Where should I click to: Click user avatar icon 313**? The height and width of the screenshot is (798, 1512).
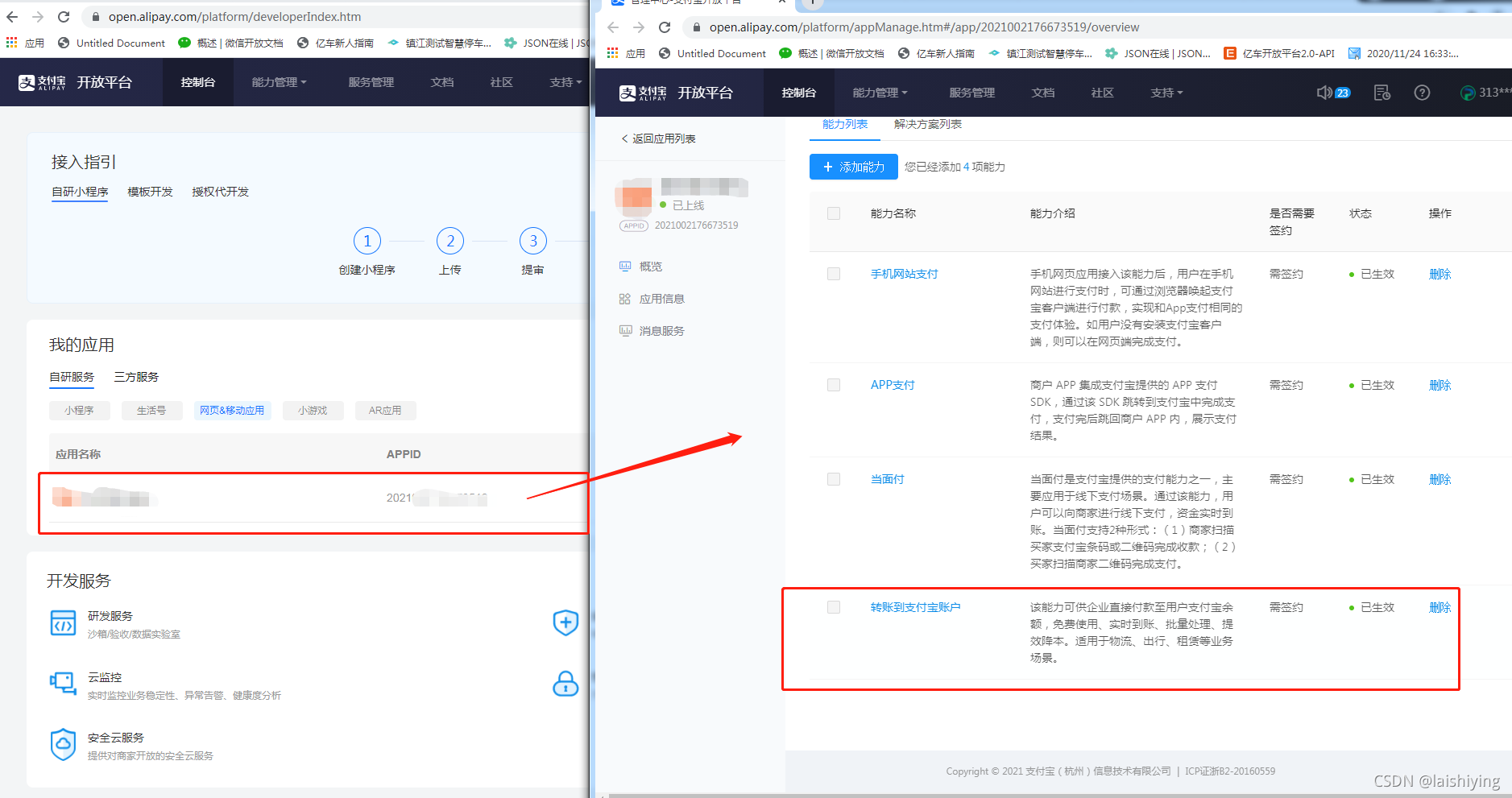point(1468,93)
